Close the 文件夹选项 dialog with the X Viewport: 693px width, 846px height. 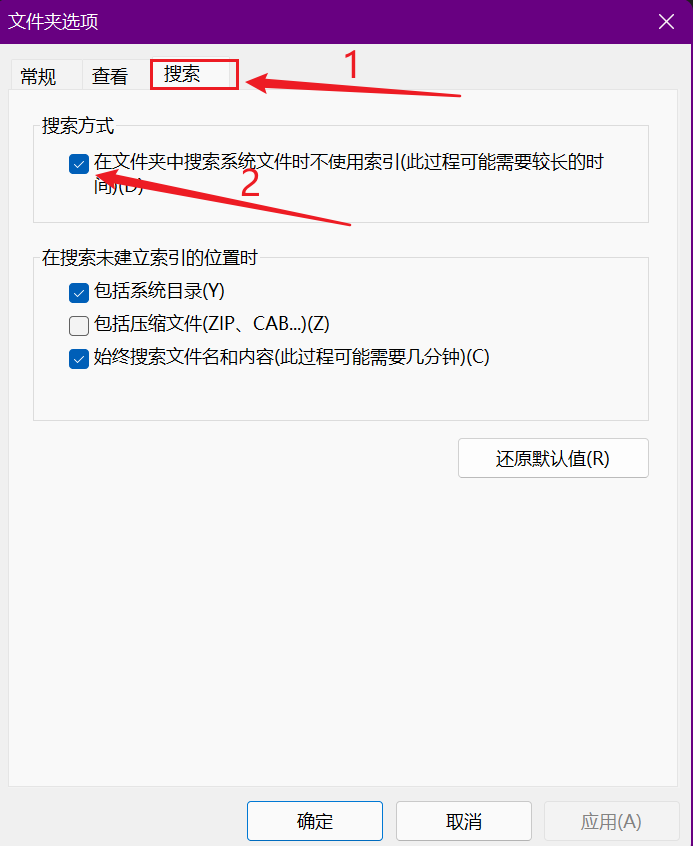666,22
